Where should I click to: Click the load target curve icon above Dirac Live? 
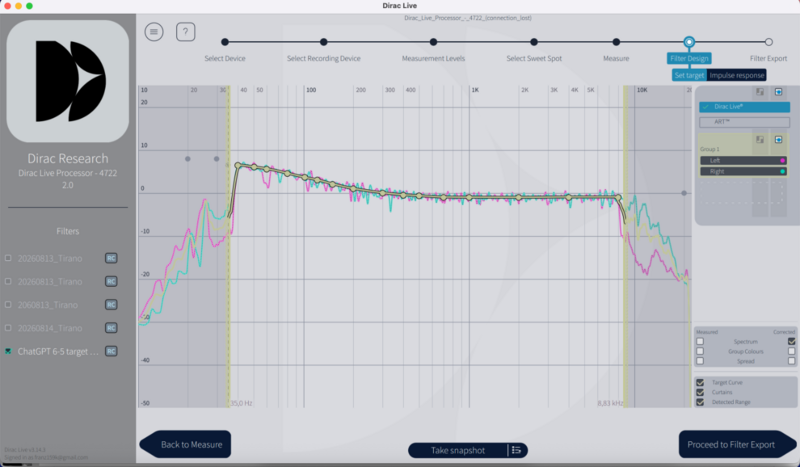tap(760, 92)
